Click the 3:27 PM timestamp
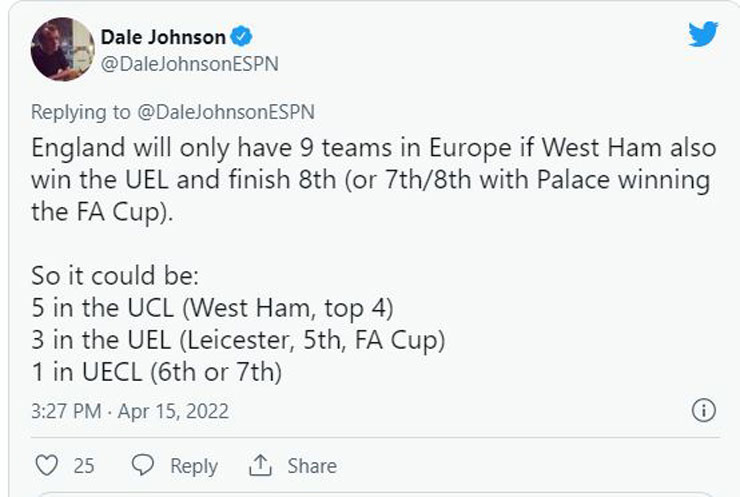Screen dimensions: 740x497 tap(65, 411)
